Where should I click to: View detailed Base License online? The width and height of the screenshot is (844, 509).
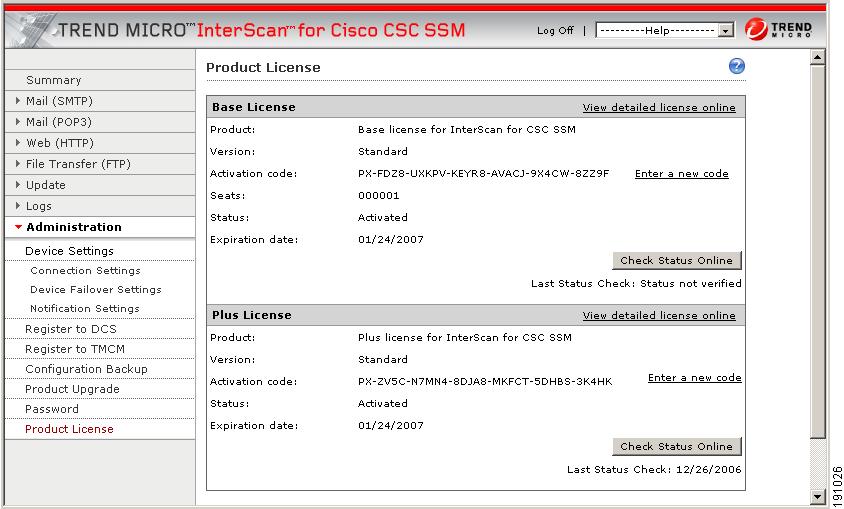pyautogui.click(x=659, y=108)
